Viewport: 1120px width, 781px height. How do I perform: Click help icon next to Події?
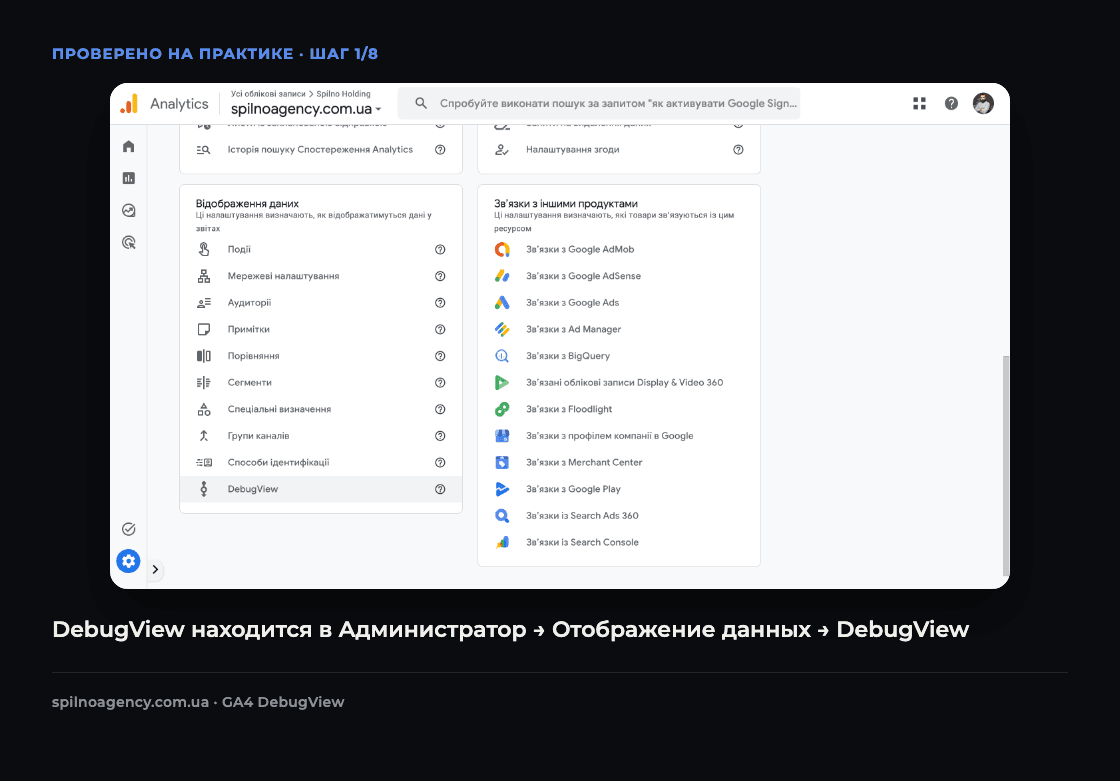click(x=440, y=249)
